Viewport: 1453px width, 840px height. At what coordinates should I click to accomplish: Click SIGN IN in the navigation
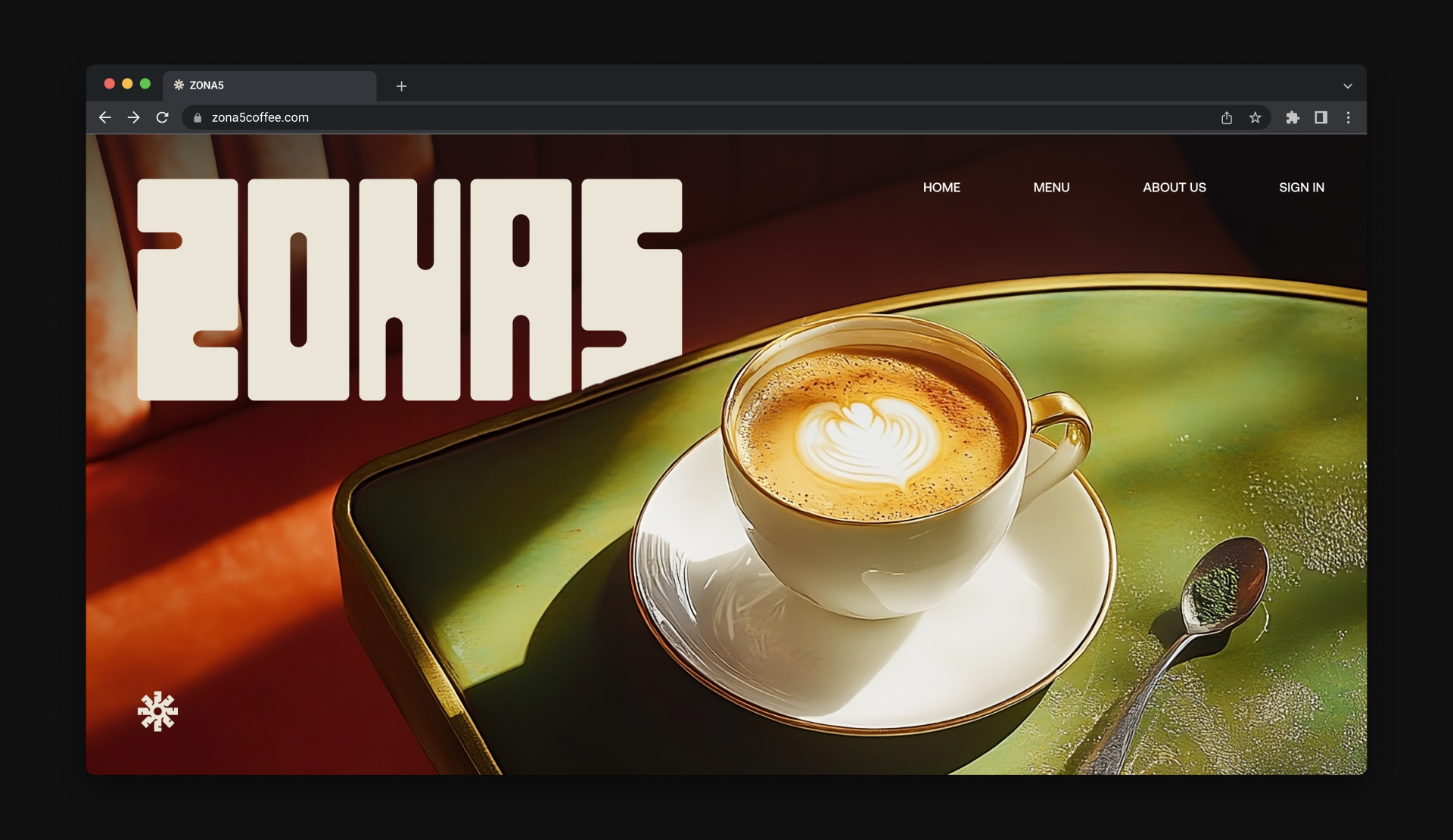(x=1302, y=188)
